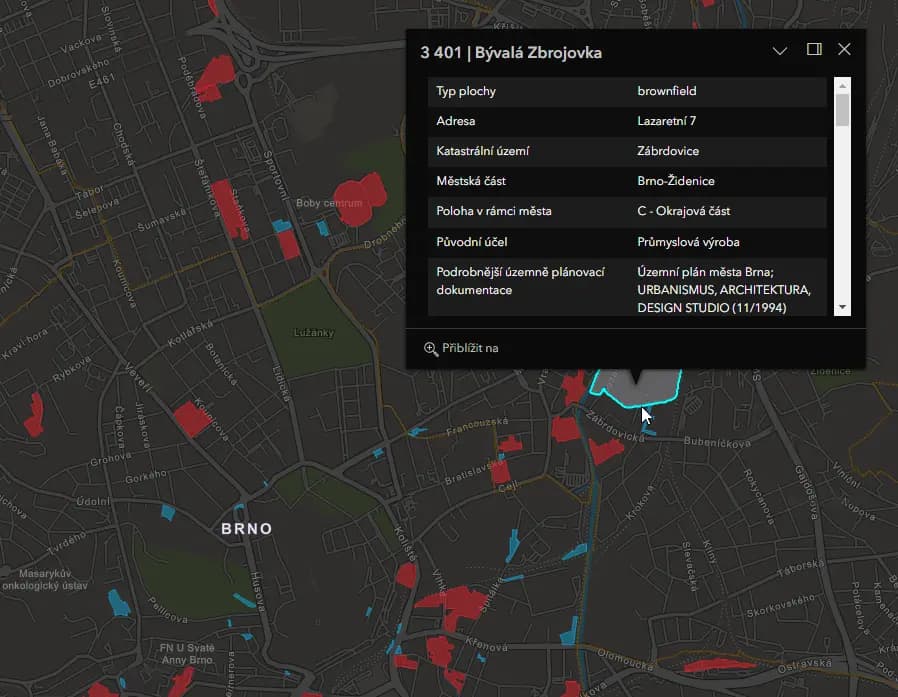Image resolution: width=898 pixels, height=697 pixels.
Task: Dock the popup using the dock icon
Action: click(x=814, y=50)
